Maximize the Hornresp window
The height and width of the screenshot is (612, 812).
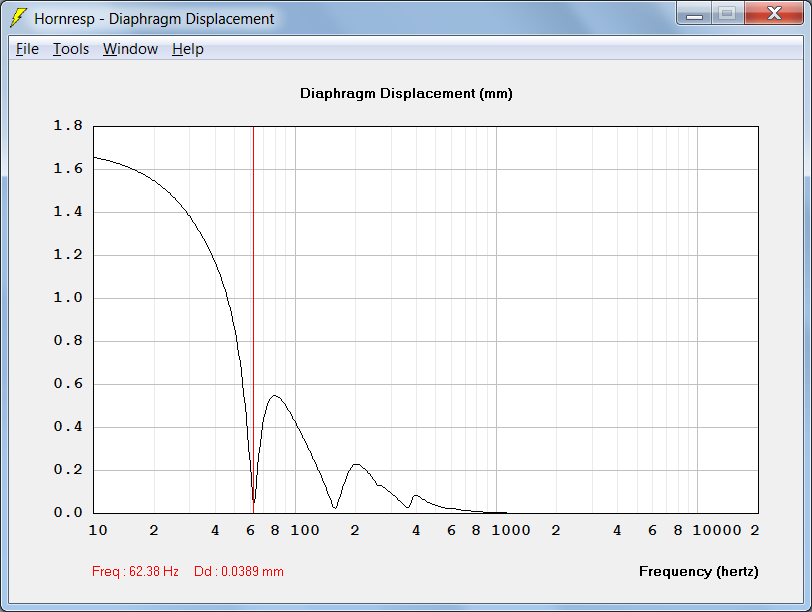pyautogui.click(x=728, y=13)
